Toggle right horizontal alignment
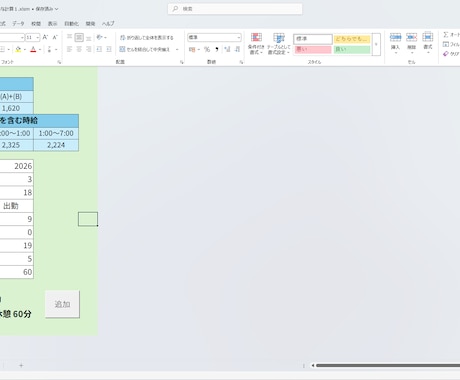The image size is (460, 380). pyautogui.click(x=89, y=49)
